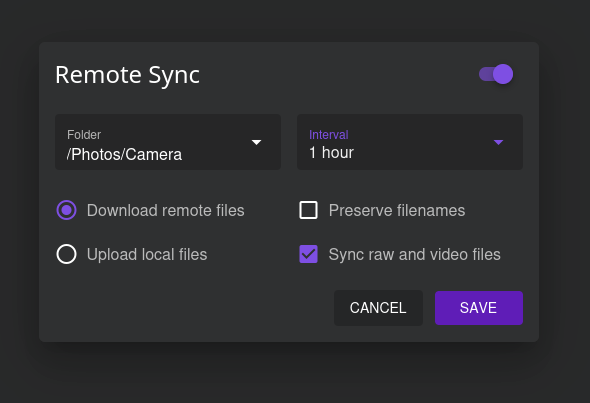The height and width of the screenshot is (403, 590).
Task: Open the Folder dropdown showing /Photos/Camera
Action: point(168,142)
